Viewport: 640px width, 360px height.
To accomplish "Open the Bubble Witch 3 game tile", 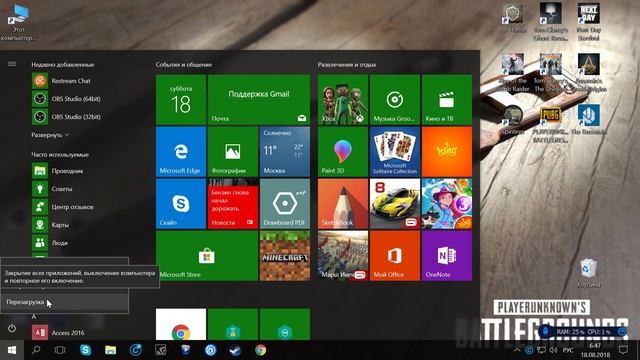I will [x=447, y=204].
